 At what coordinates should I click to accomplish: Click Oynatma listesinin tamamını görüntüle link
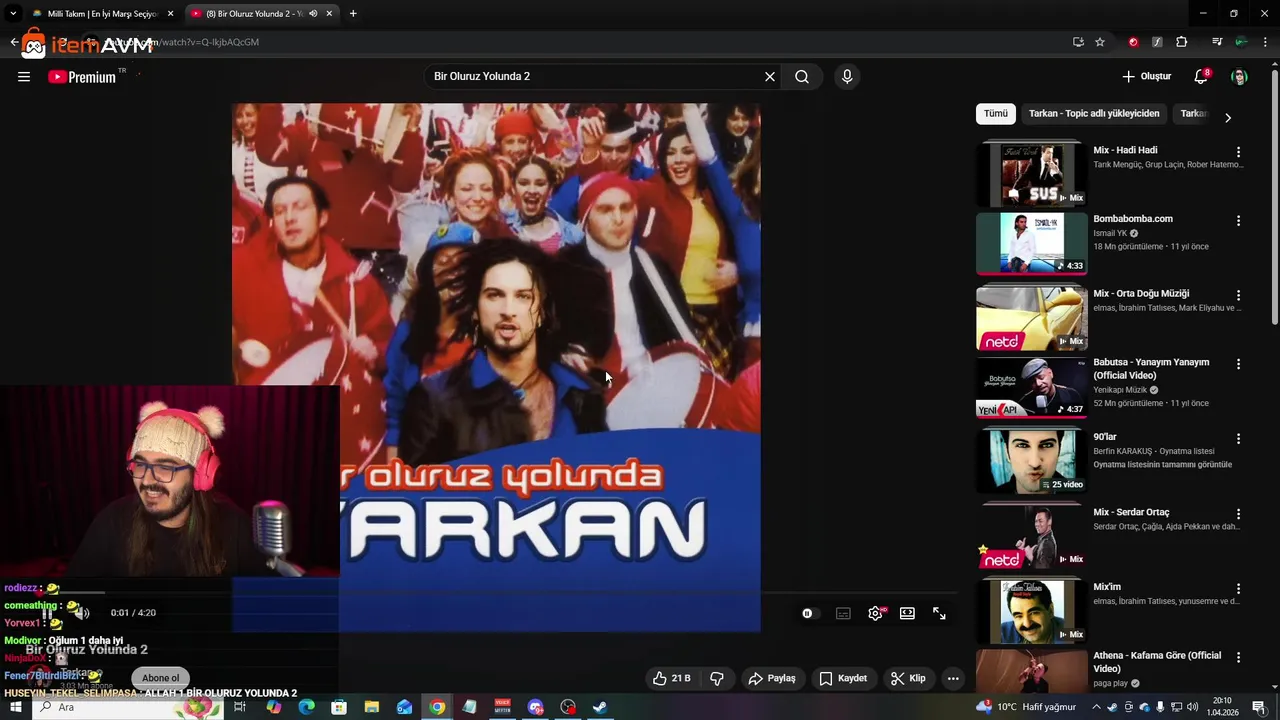(1162, 465)
